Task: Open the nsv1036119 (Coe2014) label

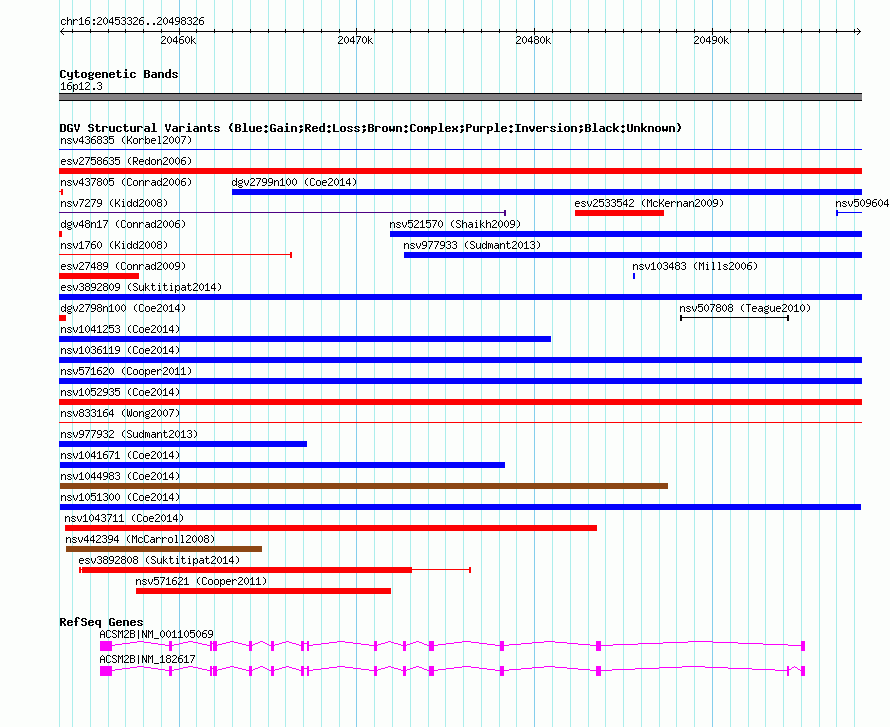Action: coord(120,350)
